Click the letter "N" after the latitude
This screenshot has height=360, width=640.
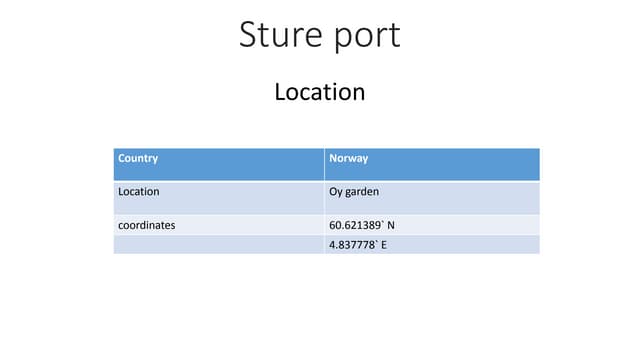pyautogui.click(x=391, y=225)
